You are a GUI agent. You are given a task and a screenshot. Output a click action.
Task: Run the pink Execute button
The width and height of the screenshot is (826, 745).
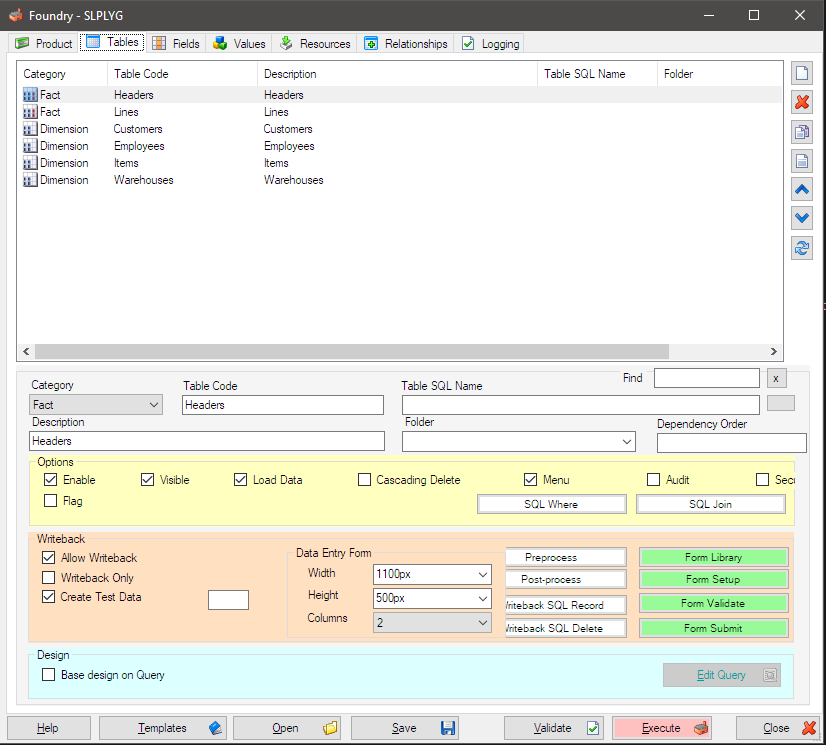point(662,728)
